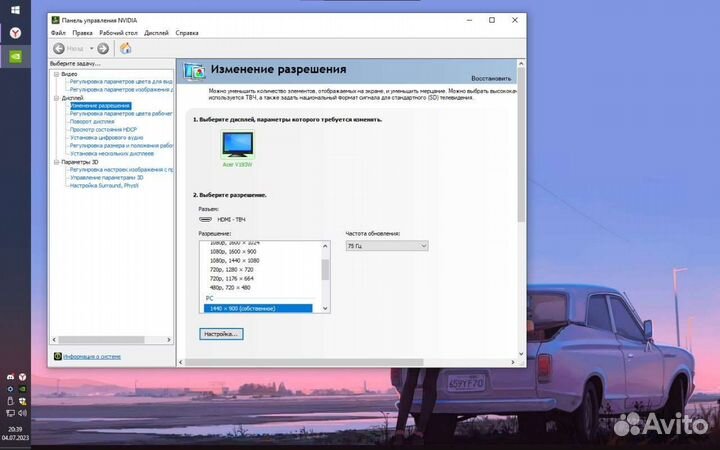Maximize the NVIDIA control panel window
Screen dimensions: 720x450
[492, 20]
